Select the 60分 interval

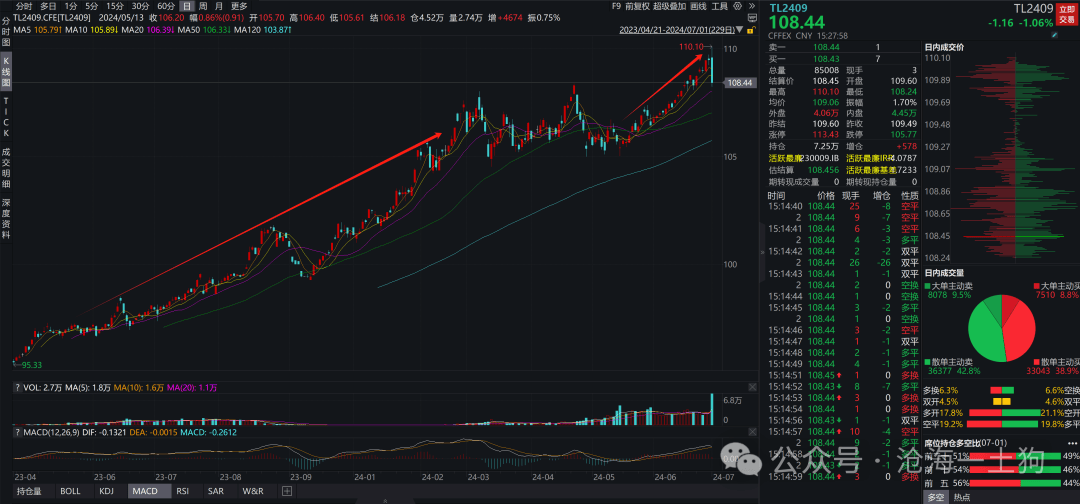pyautogui.click(x=166, y=6)
